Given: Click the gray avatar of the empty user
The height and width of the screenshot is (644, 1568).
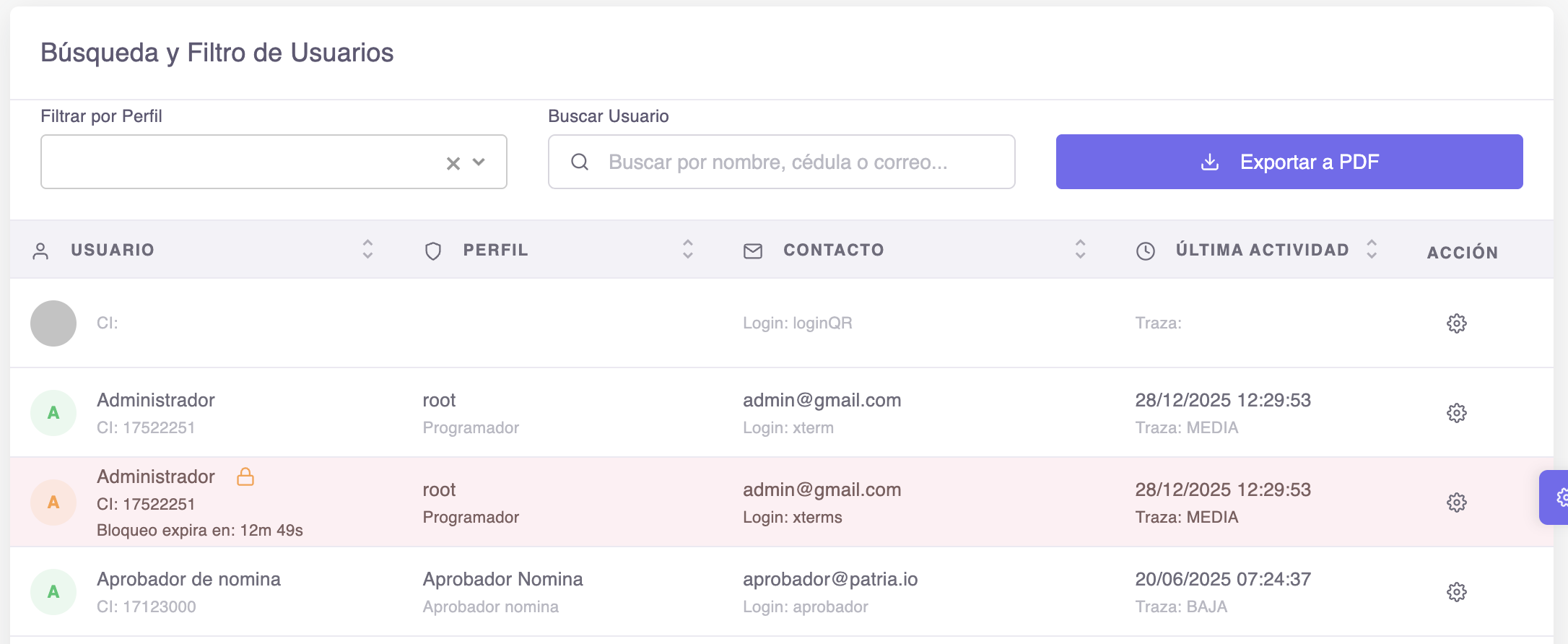Looking at the screenshot, I should click(x=53, y=323).
